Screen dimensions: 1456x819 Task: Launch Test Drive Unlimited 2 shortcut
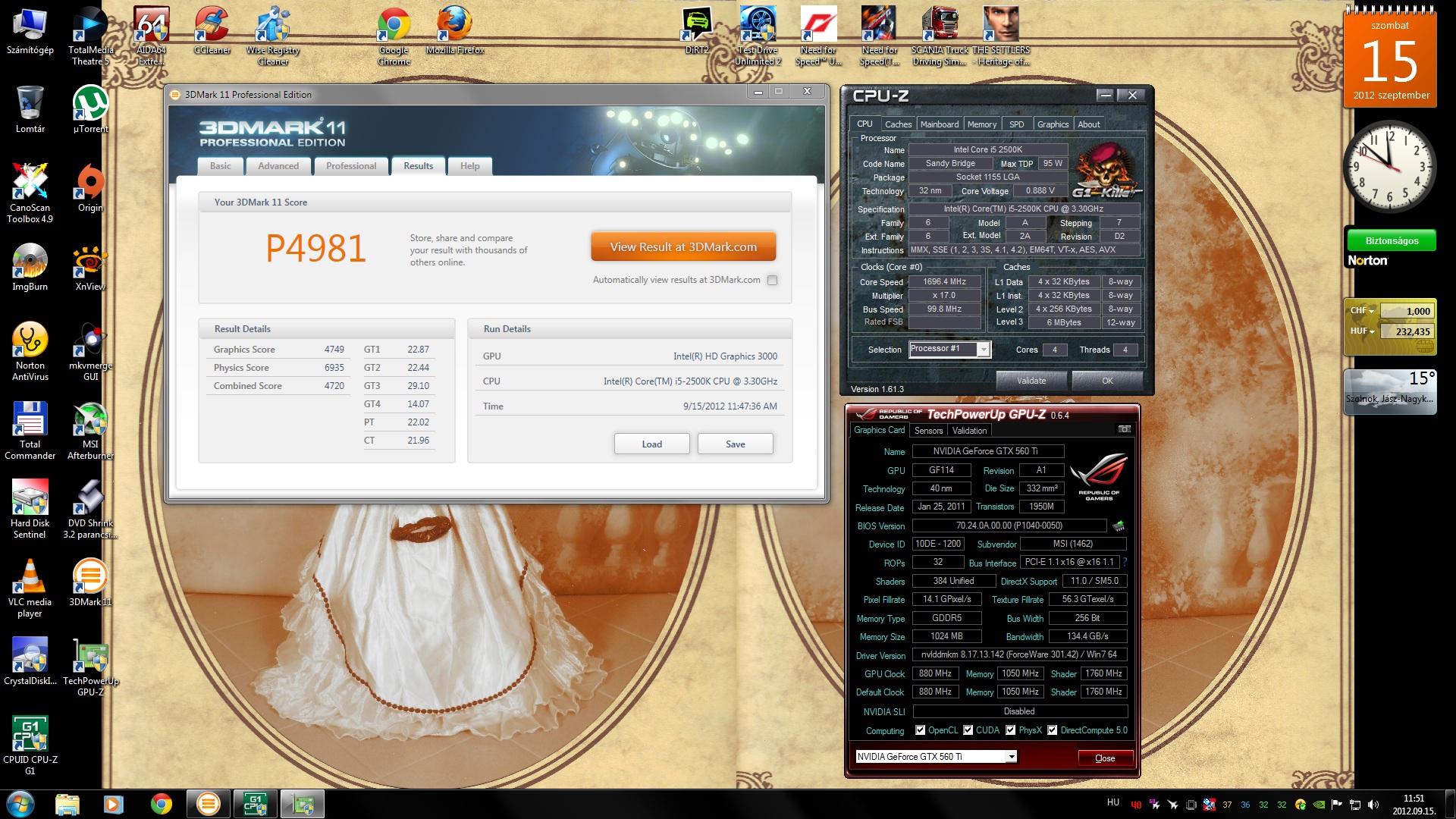click(758, 36)
